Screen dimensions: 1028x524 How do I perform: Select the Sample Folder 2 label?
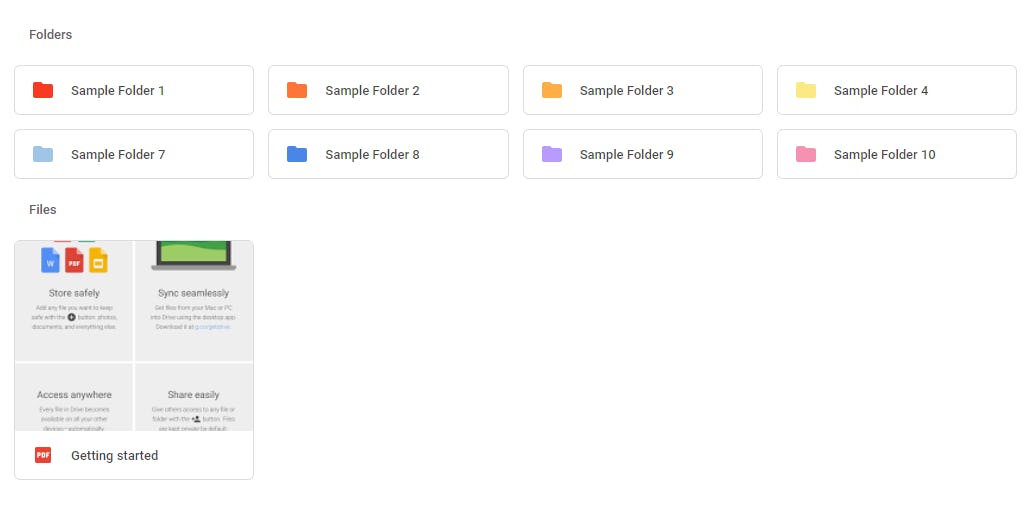(372, 90)
